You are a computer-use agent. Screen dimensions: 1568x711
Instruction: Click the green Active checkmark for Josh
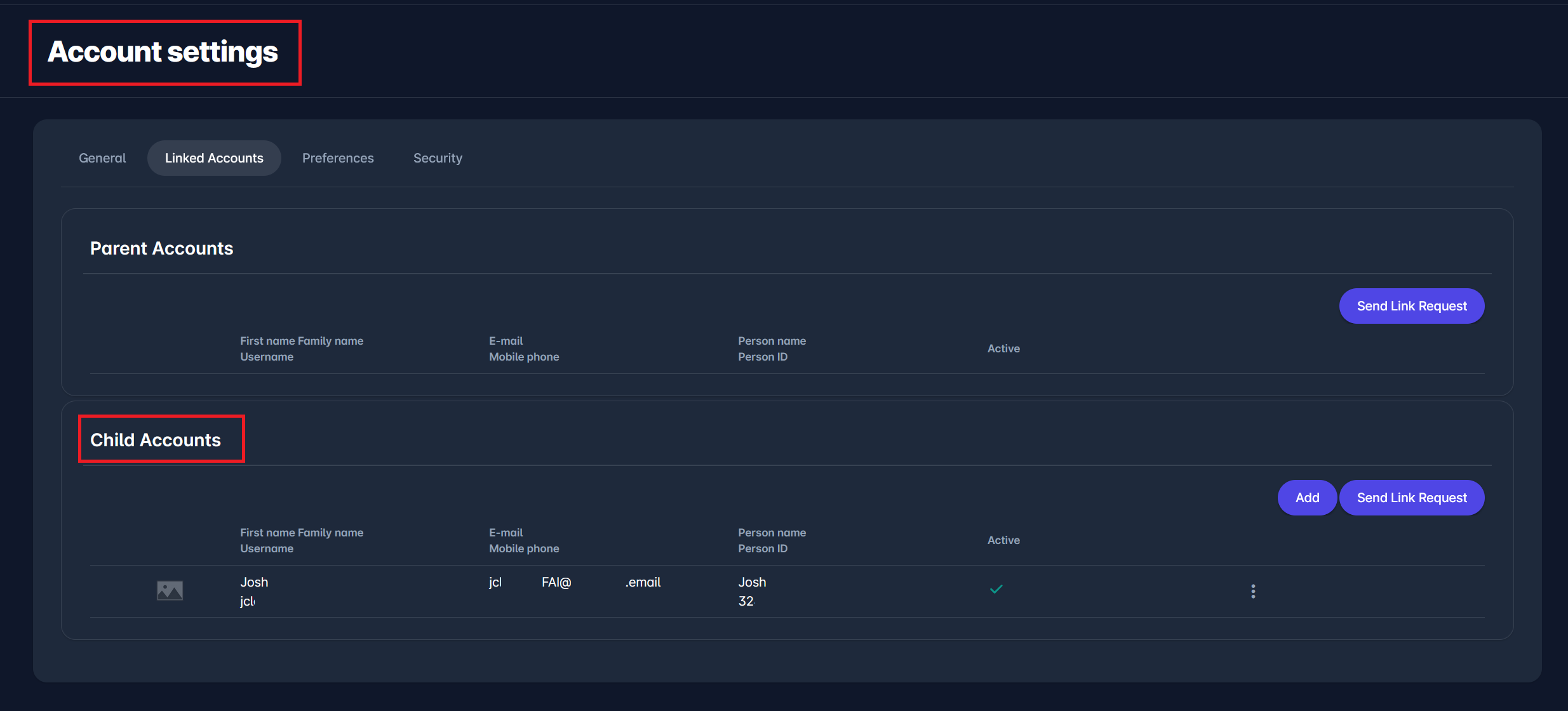point(996,589)
